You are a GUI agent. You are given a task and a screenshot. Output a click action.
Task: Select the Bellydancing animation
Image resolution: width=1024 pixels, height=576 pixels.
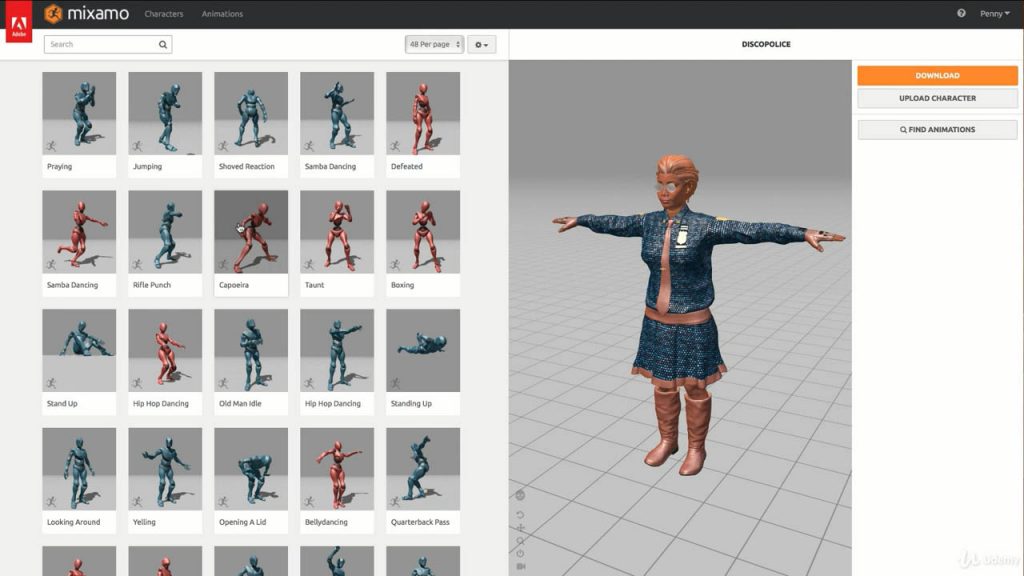pos(337,481)
